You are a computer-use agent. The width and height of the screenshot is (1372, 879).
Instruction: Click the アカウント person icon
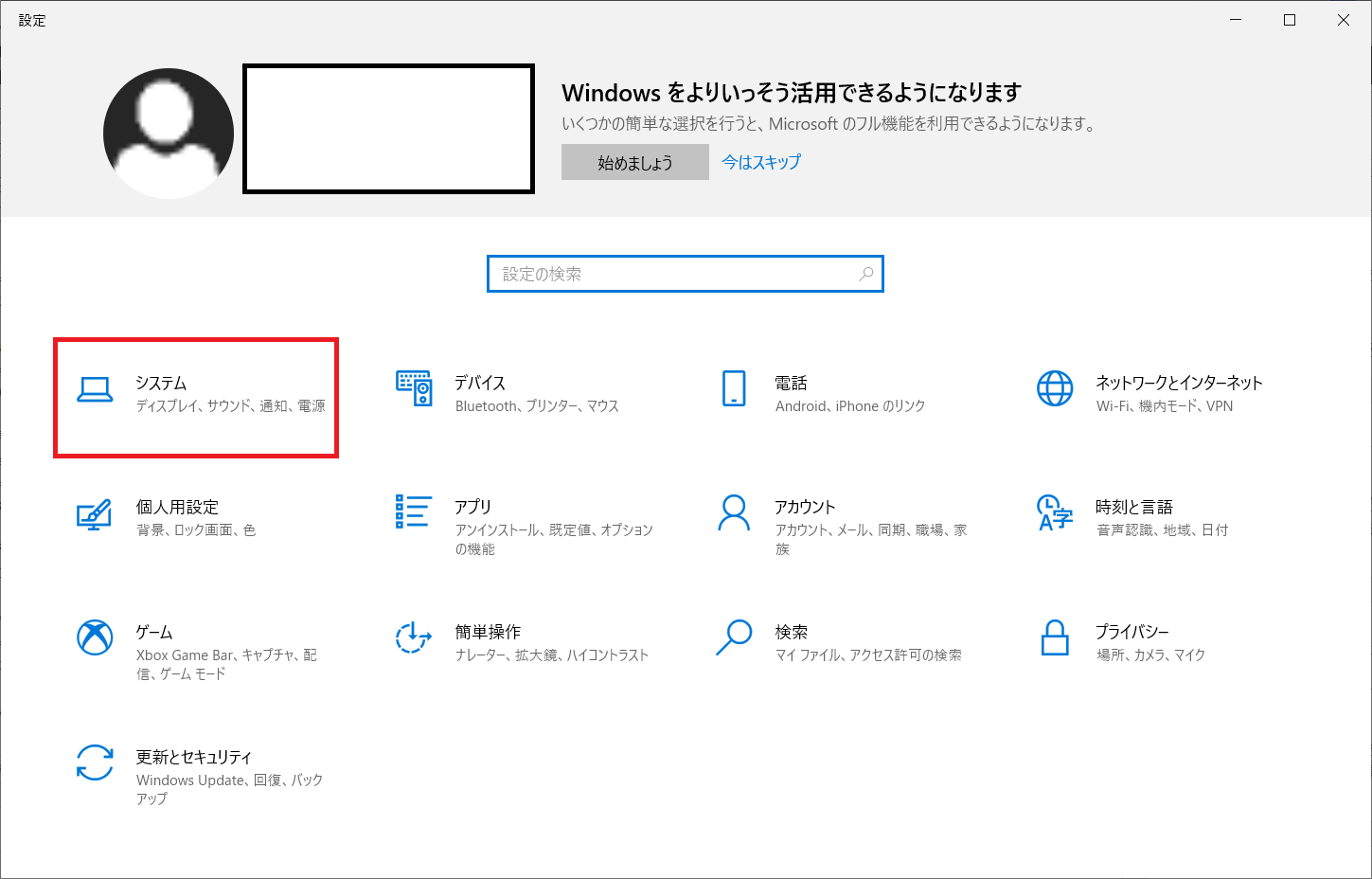coord(734,512)
